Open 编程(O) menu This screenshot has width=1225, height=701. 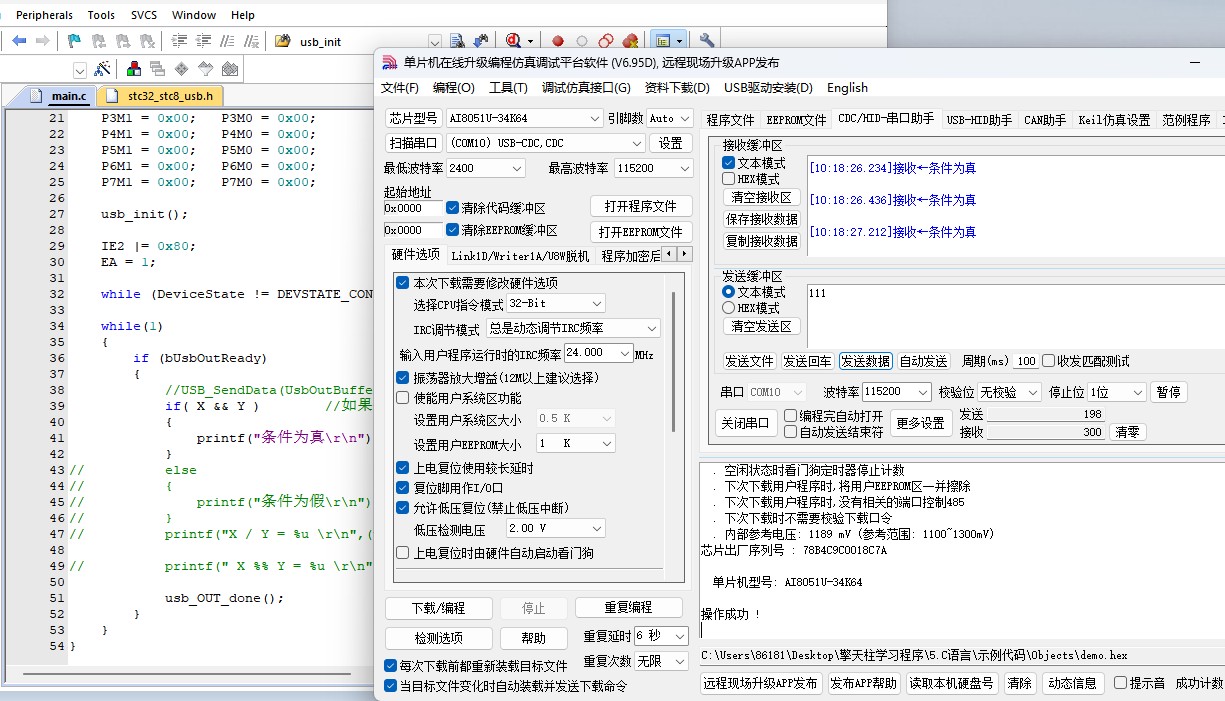click(x=453, y=88)
